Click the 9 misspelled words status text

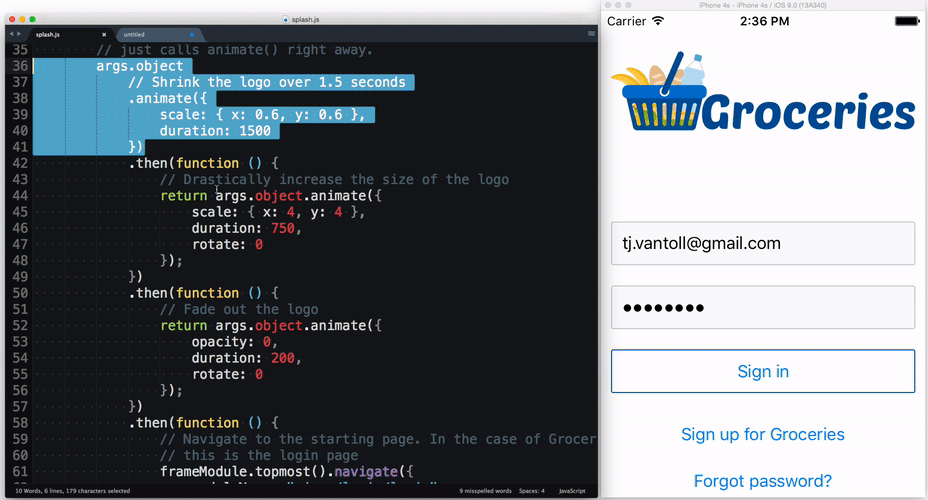coord(484,491)
